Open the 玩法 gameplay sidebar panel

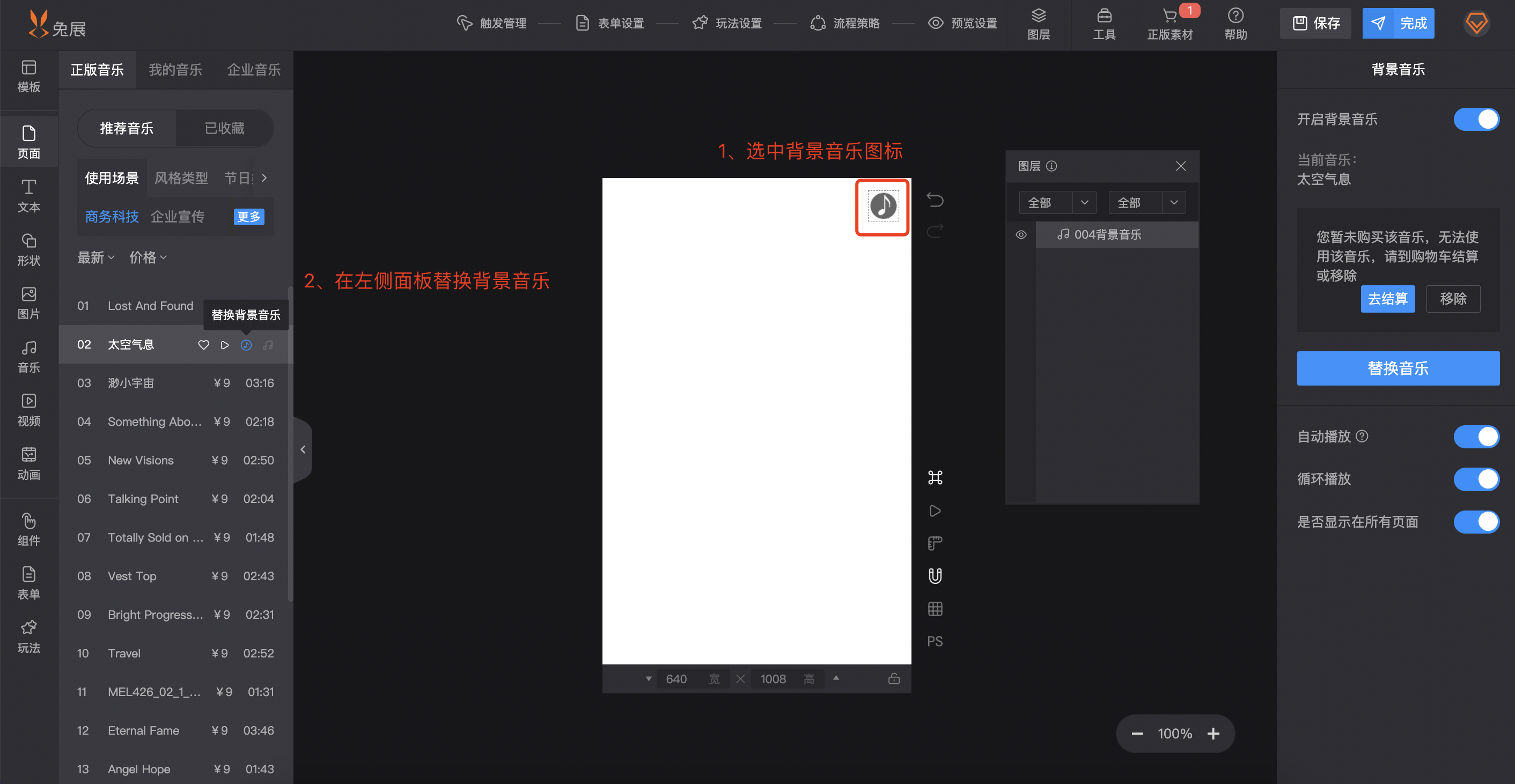pos(29,637)
